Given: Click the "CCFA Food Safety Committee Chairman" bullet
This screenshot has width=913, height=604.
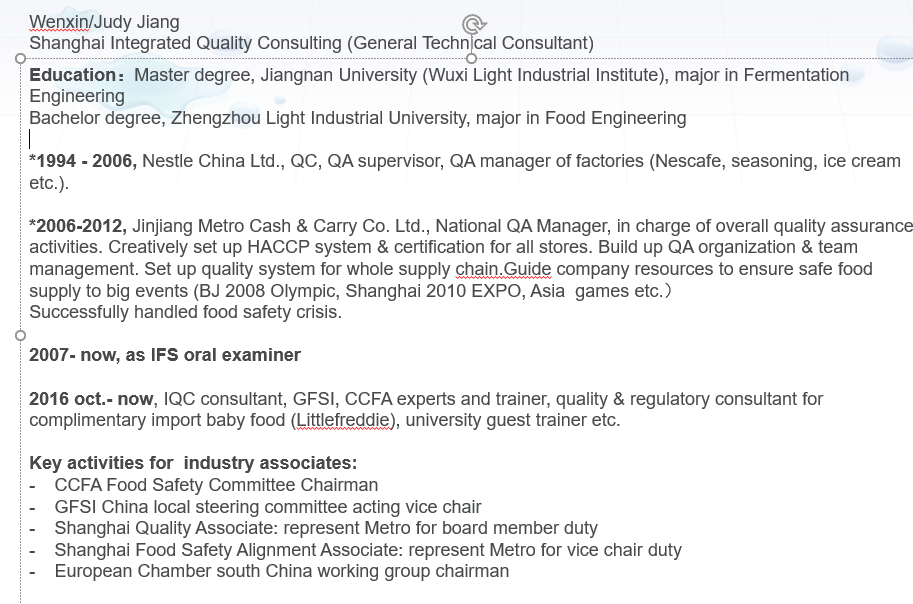Looking at the screenshot, I should [x=216, y=485].
